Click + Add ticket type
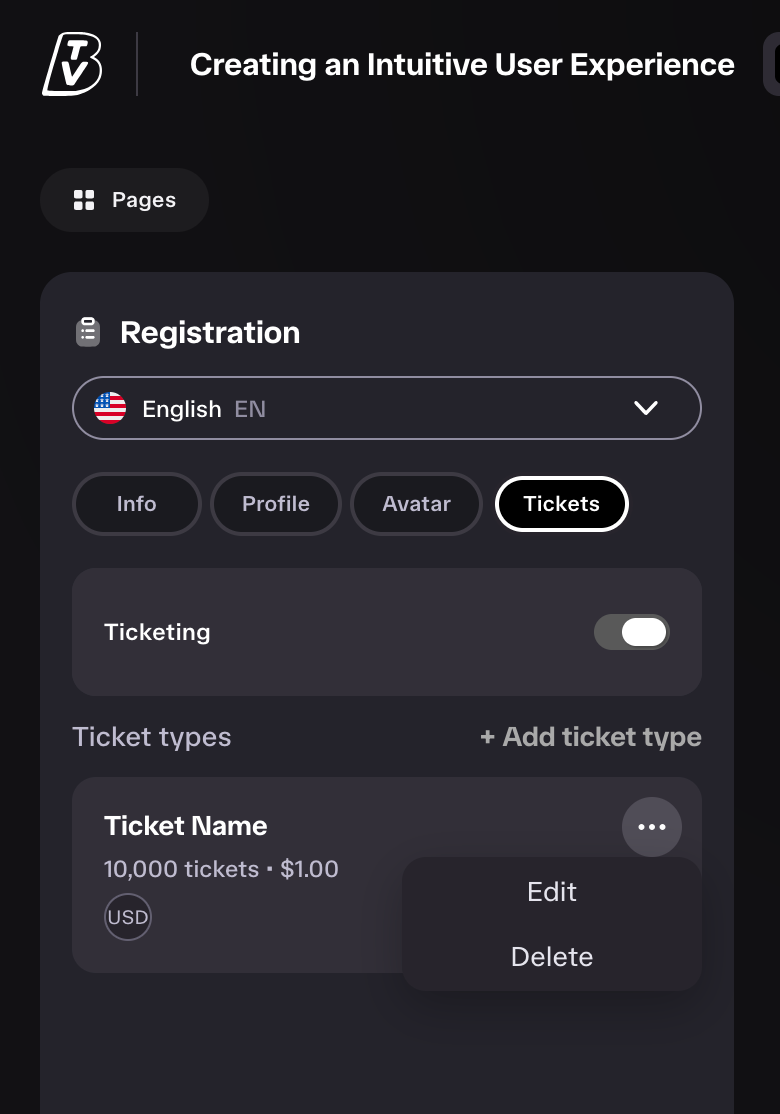 [x=591, y=737]
